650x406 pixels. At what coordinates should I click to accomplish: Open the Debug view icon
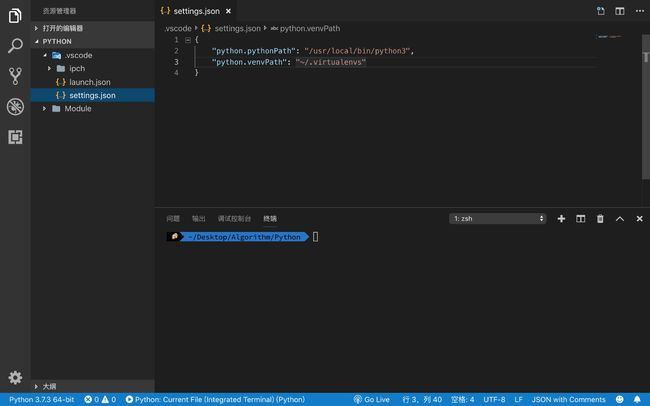(15, 107)
